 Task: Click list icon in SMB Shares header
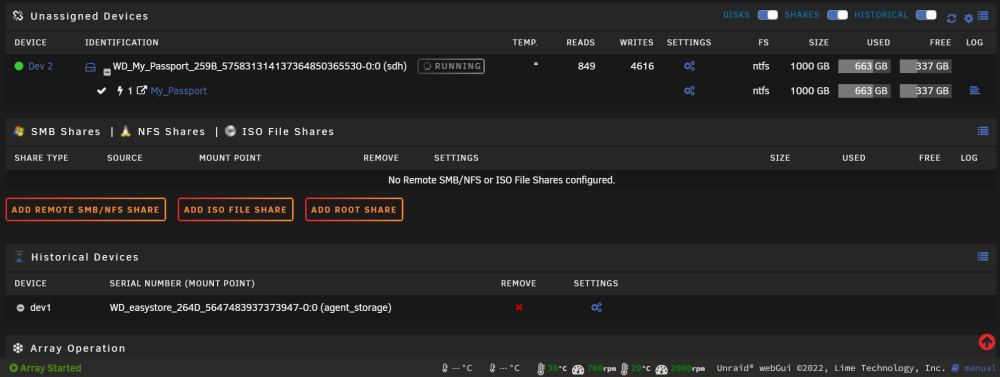pos(983,131)
